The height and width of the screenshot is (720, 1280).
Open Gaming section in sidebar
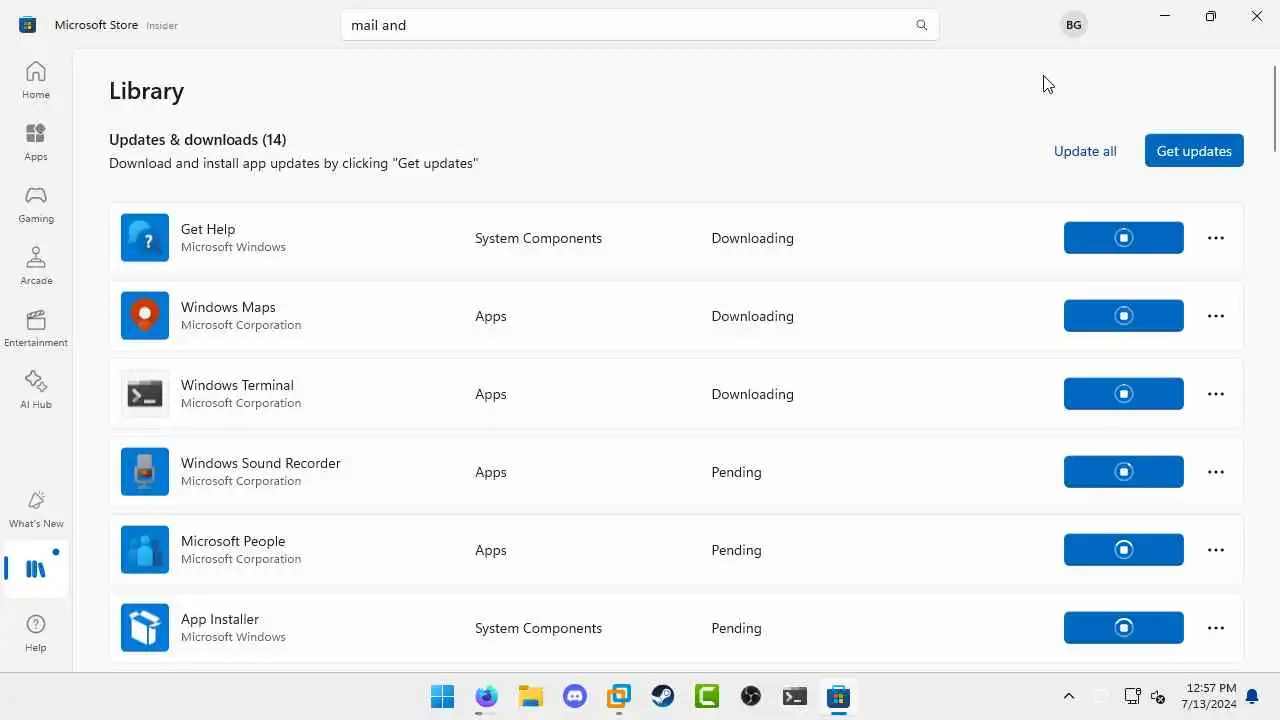36,204
